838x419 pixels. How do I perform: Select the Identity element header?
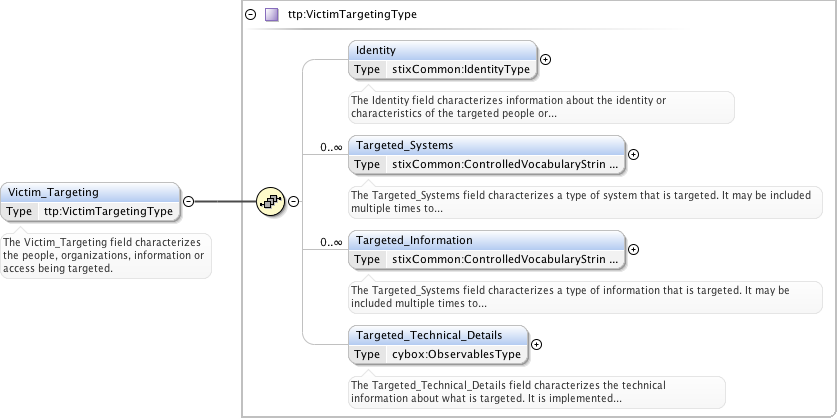coord(442,50)
